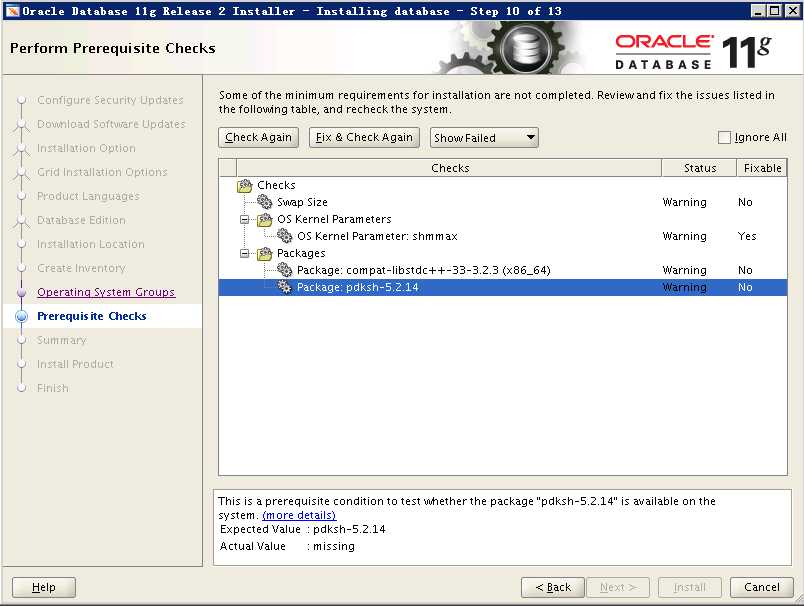Open the more details link
The width and height of the screenshot is (804, 606).
pyautogui.click(x=299, y=515)
